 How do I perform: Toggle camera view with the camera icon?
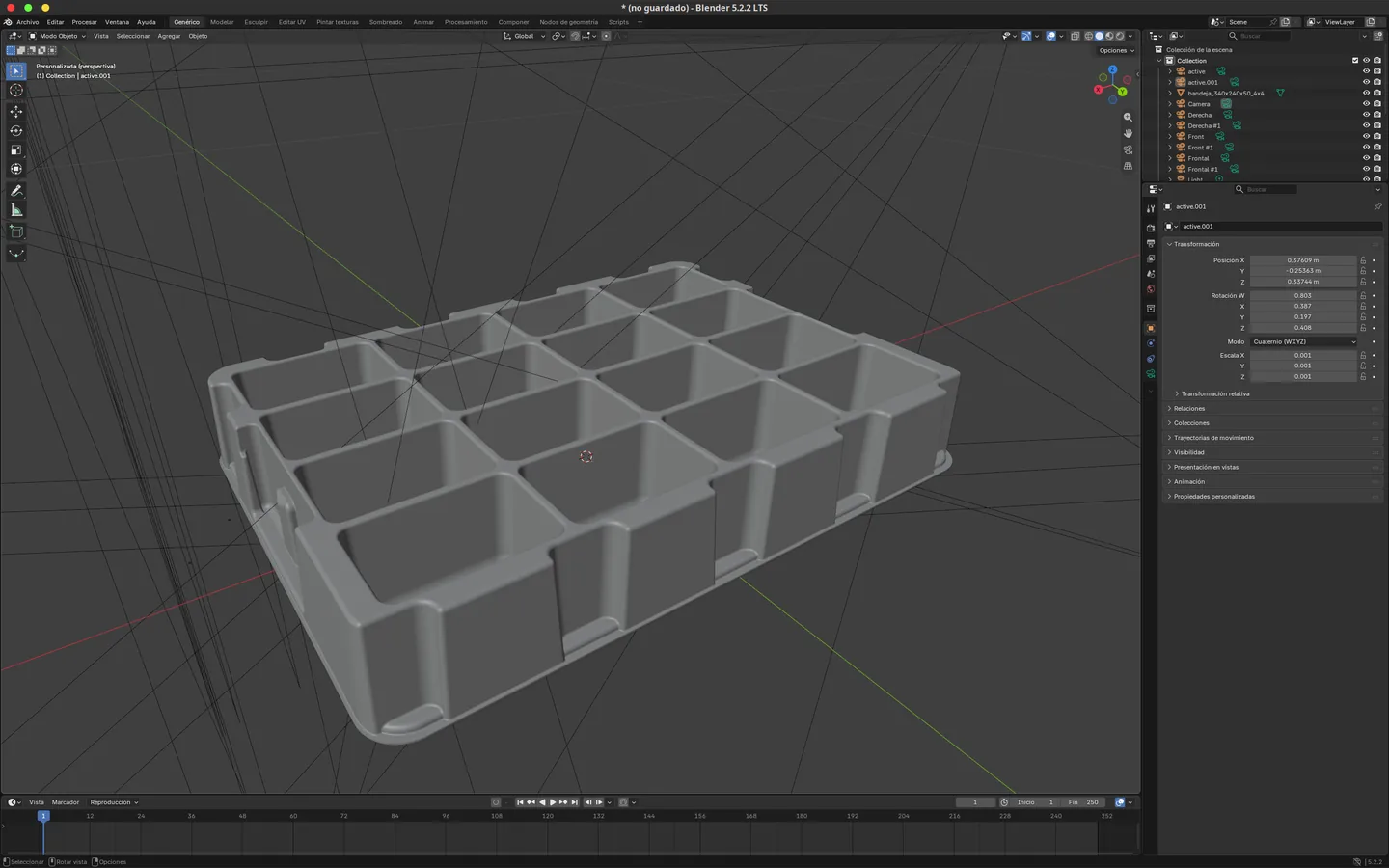pos(1128,149)
